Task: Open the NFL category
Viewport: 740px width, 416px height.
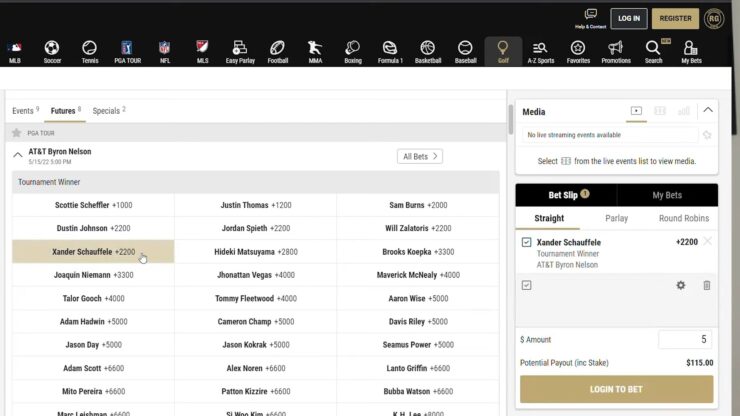Action: tap(165, 52)
